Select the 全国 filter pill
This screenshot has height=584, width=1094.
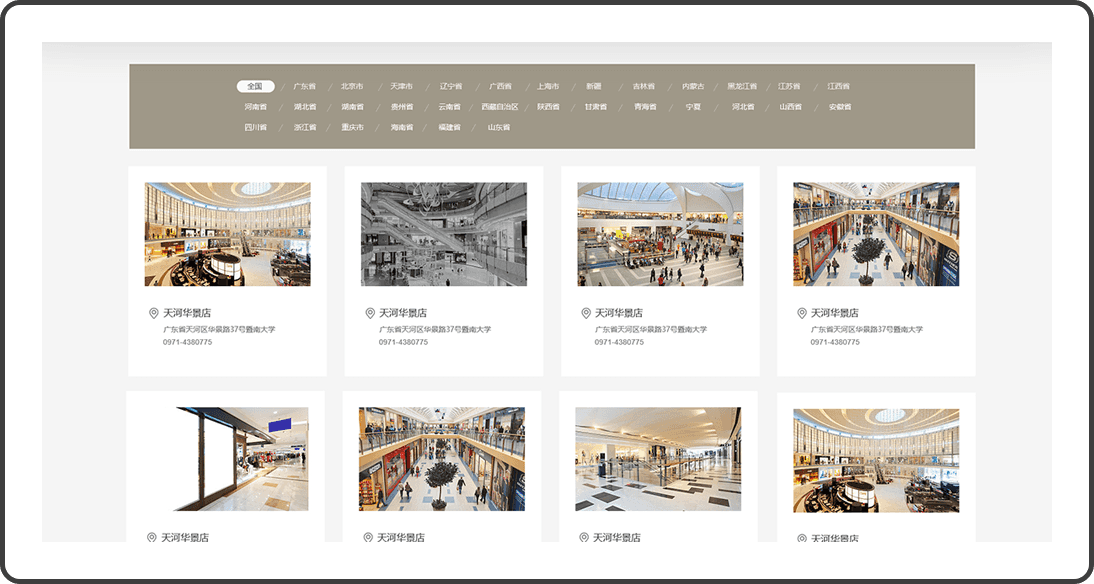point(255,86)
